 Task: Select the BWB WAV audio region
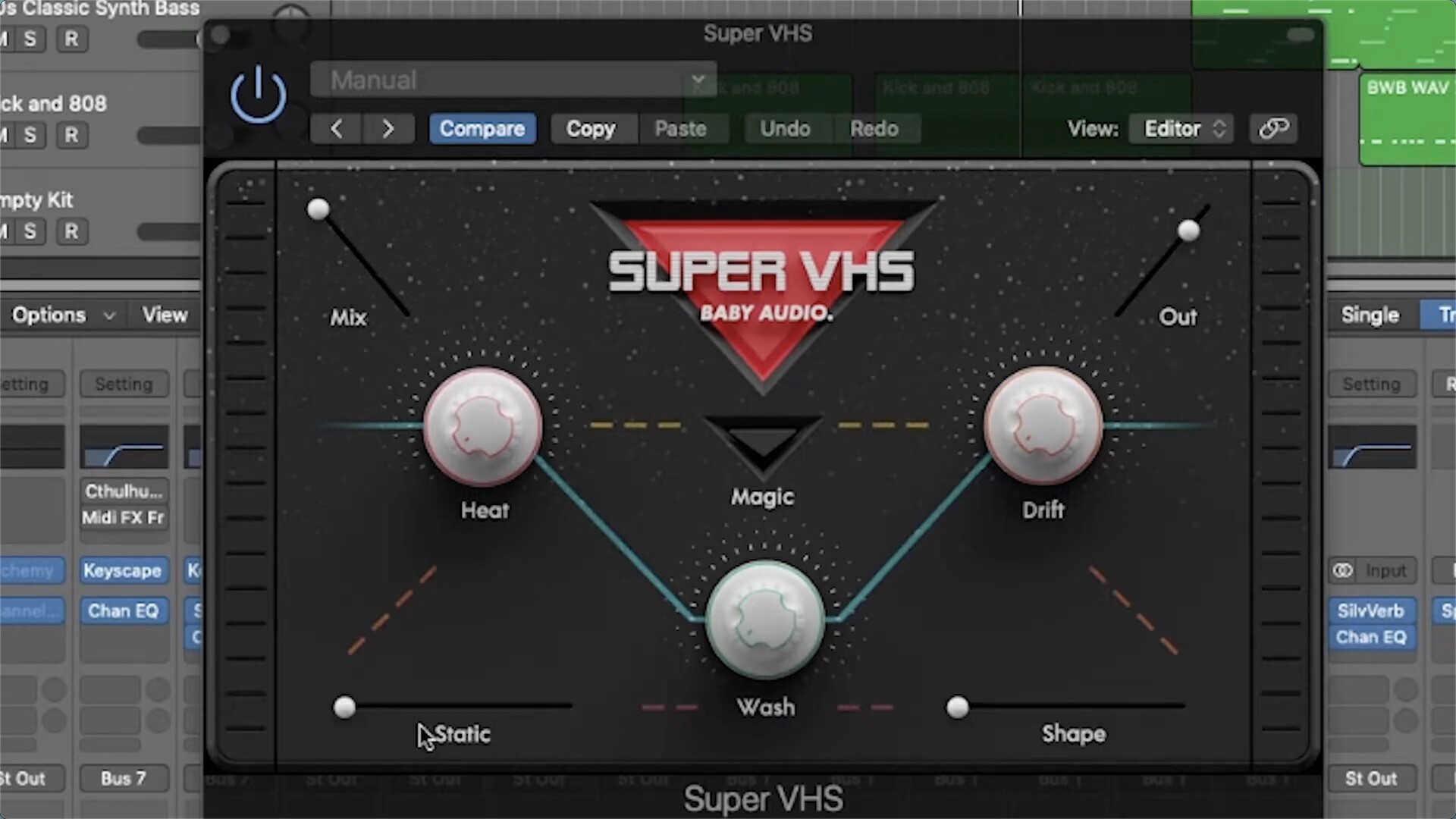(1407, 119)
